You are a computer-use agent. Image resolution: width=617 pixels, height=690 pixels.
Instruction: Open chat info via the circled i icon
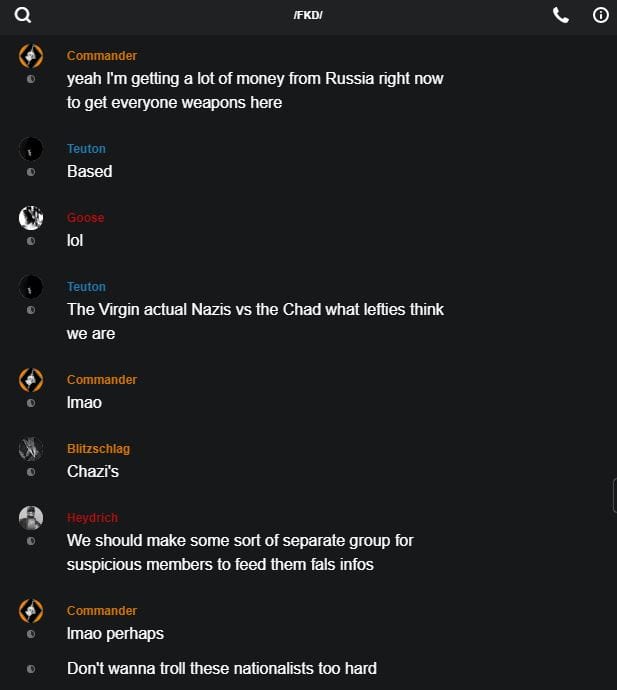(x=601, y=15)
